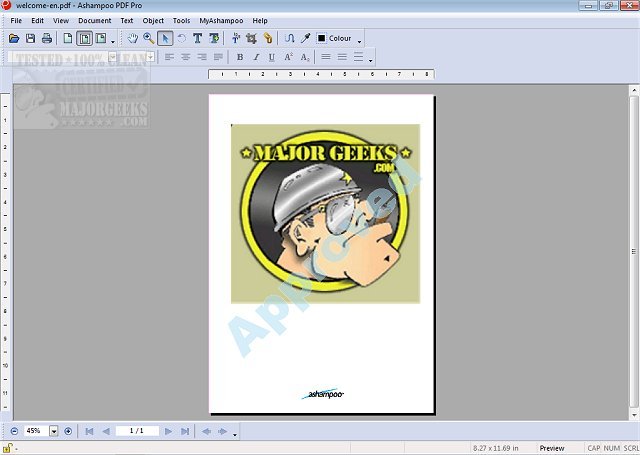Open the Text menu
640x455 pixels.
coord(127,21)
